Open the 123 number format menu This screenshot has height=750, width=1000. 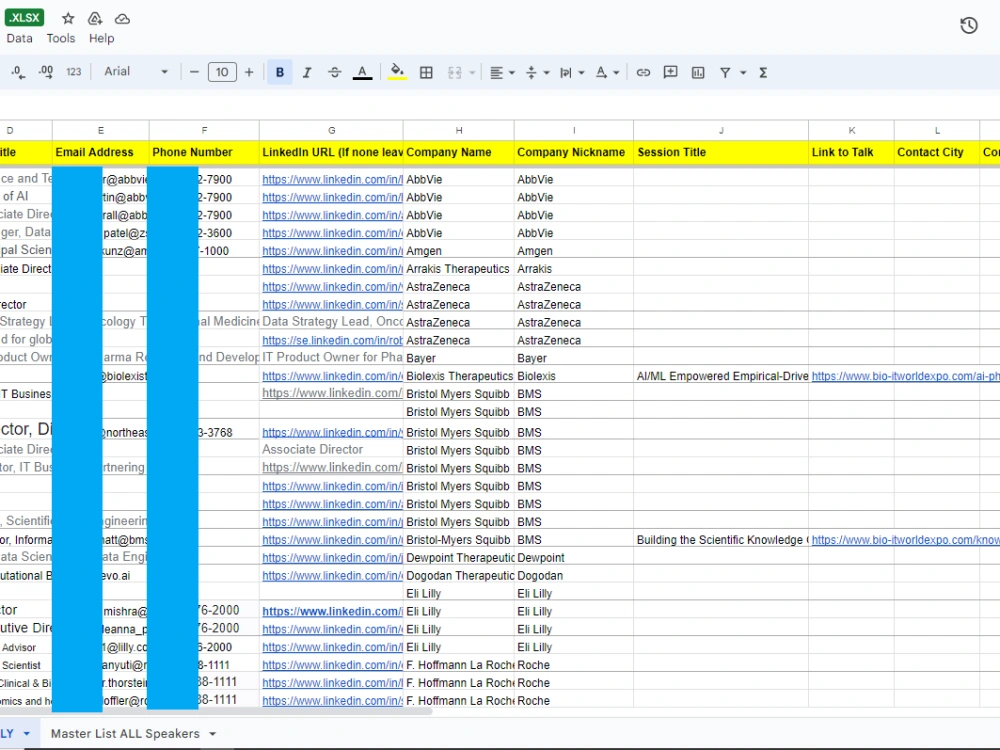[74, 73]
